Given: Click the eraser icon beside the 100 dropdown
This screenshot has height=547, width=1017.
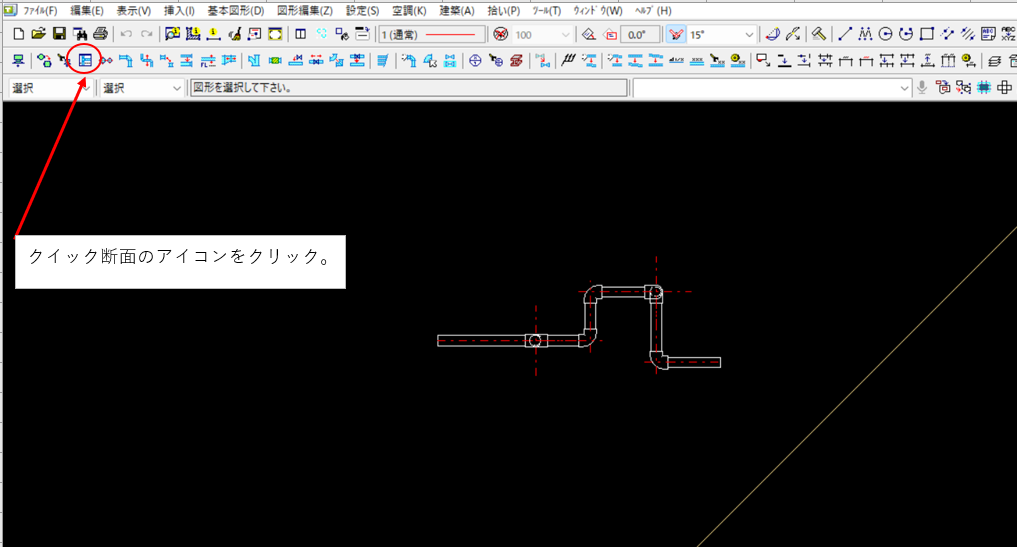Looking at the screenshot, I should tap(589, 34).
